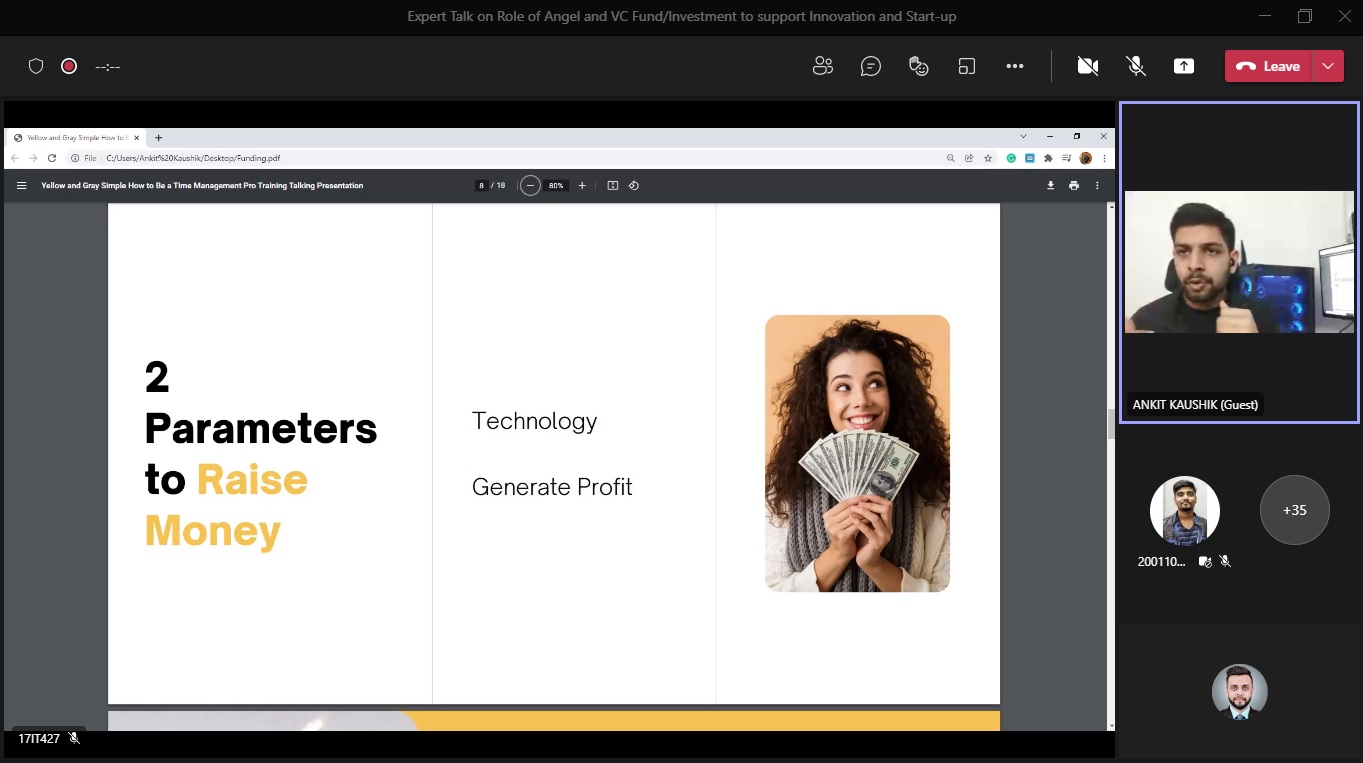Image resolution: width=1363 pixels, height=763 pixels.
Task: Toggle the camera on
Action: click(1088, 66)
